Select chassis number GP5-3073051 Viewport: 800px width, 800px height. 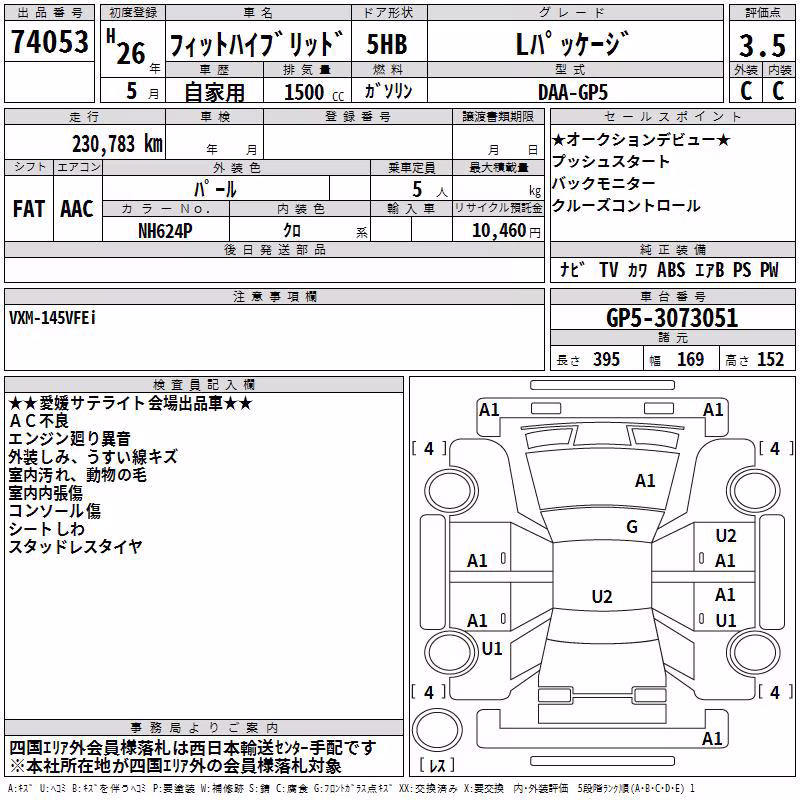point(672,317)
